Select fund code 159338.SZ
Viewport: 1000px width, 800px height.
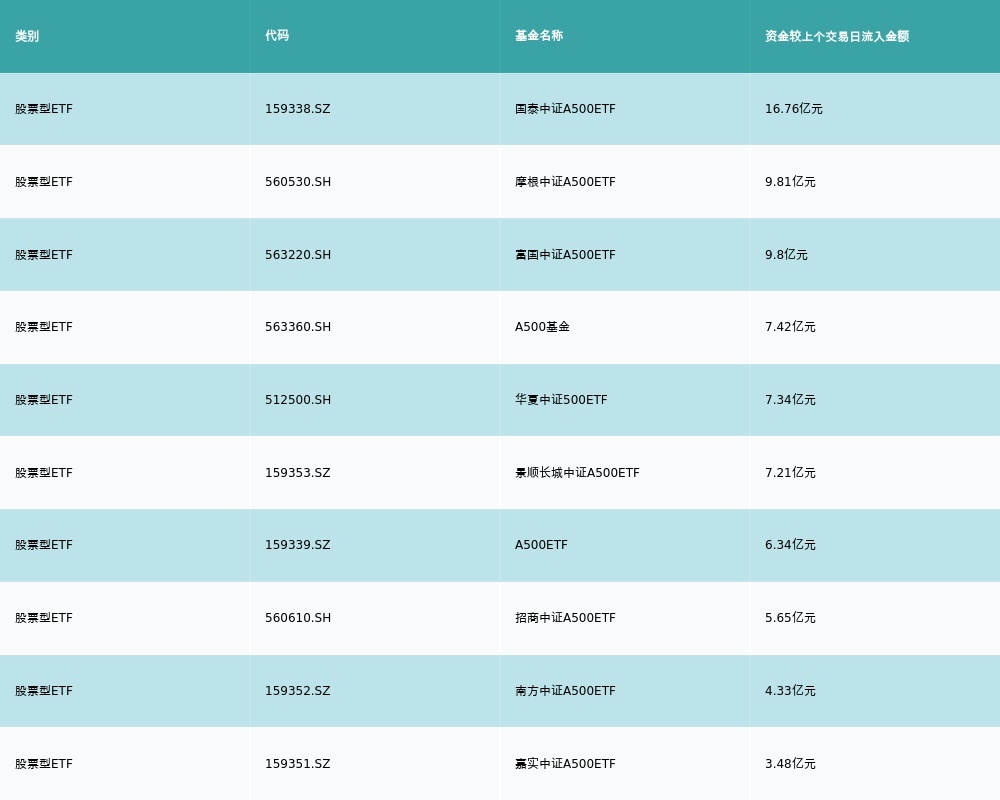click(297, 109)
